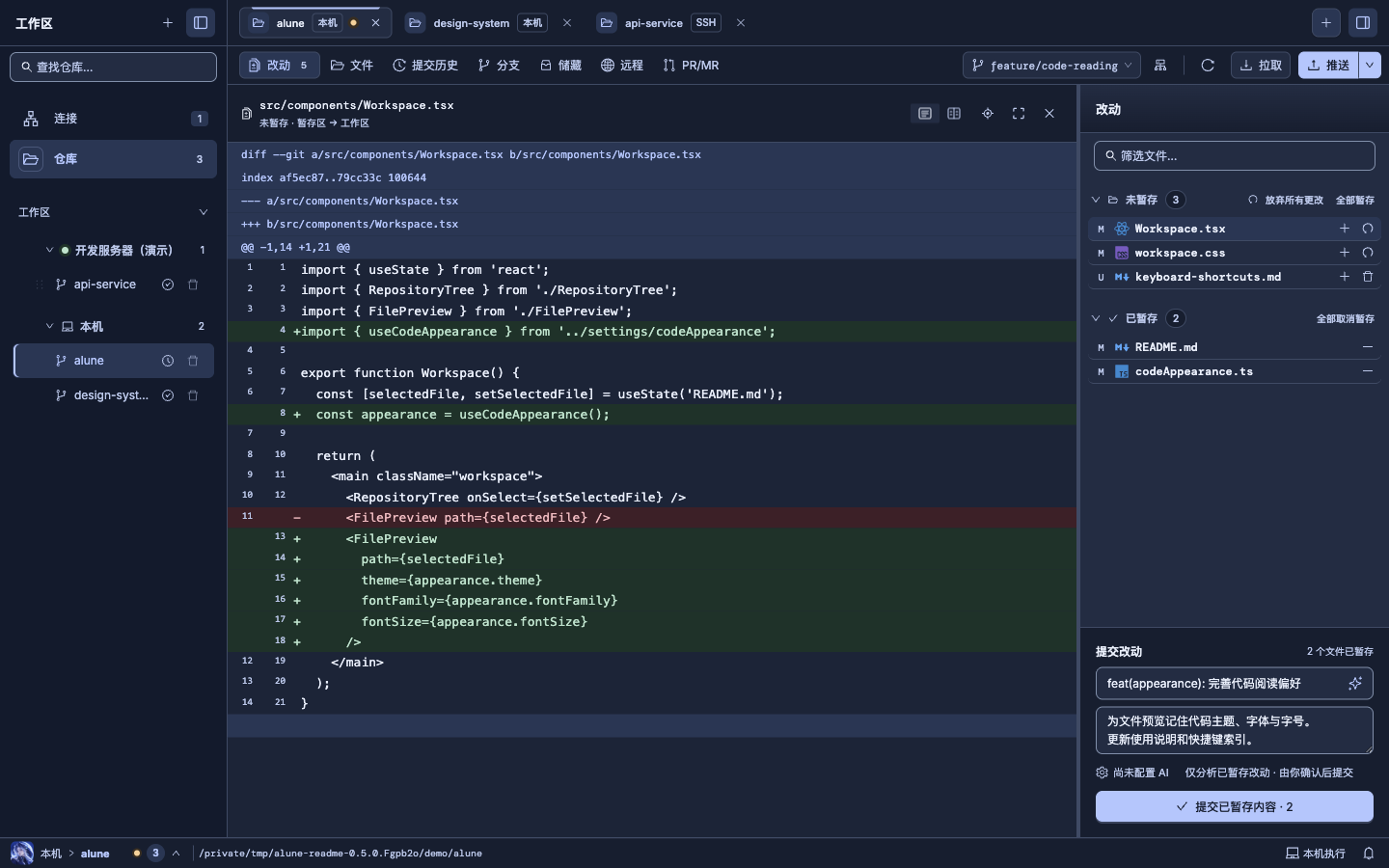Discard changes to workspace.css
Screen dimensions: 1389x868
click(1368, 253)
